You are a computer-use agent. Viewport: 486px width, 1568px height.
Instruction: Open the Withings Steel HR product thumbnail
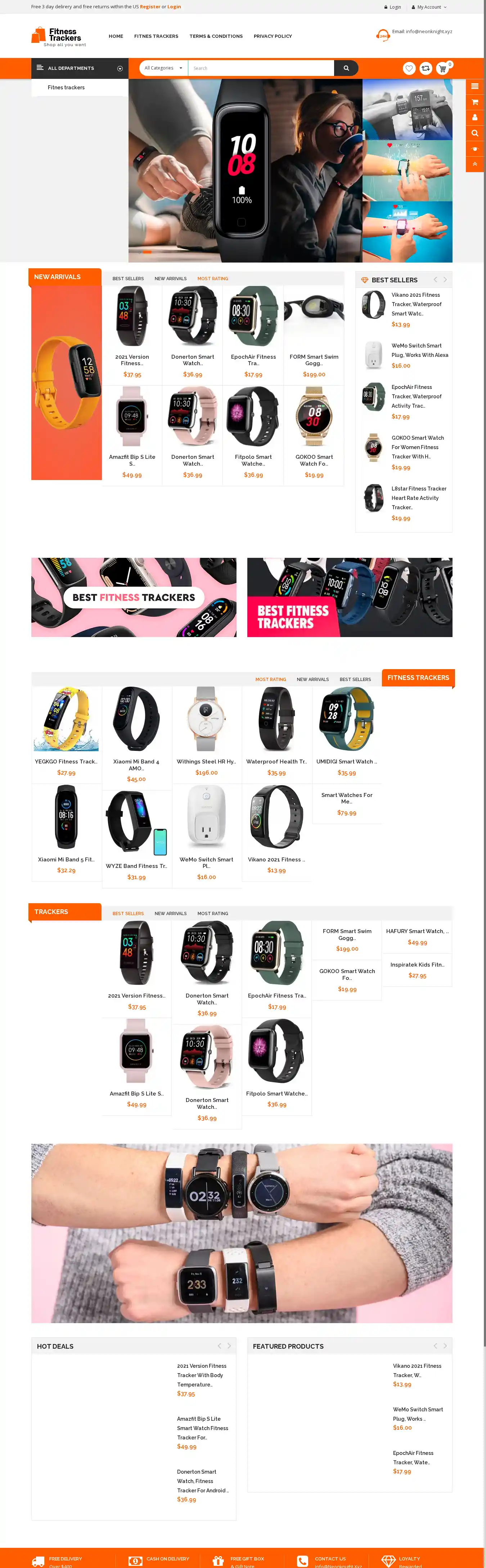(206, 719)
